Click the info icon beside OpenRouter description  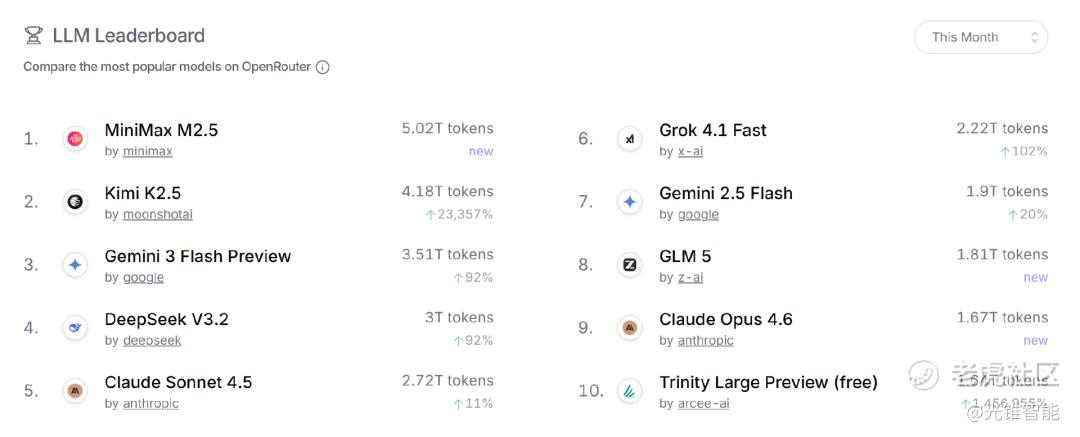(323, 67)
